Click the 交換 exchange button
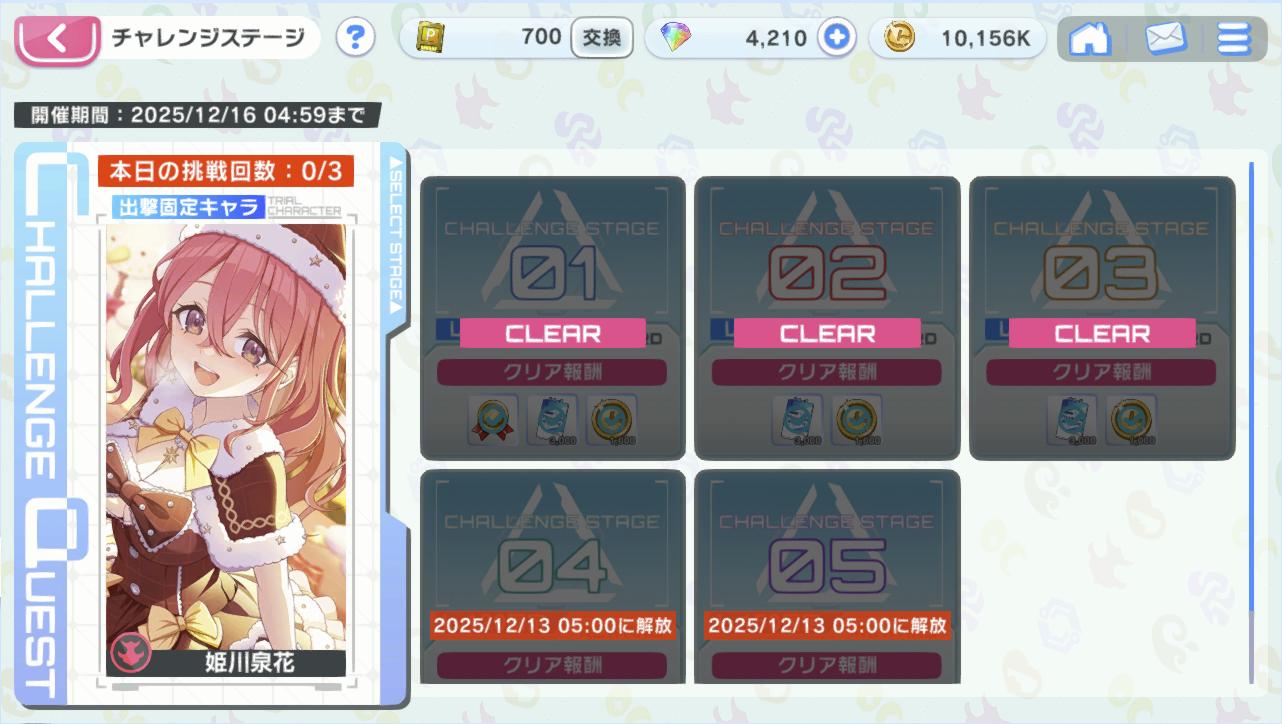The height and width of the screenshot is (724, 1282). point(602,39)
